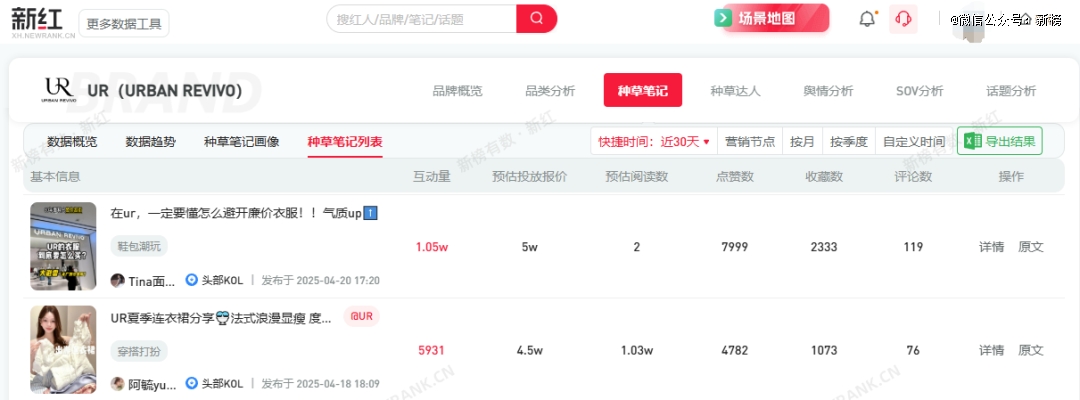Click 头部KOL badge on 阿毓yu's note
1080x400 pixels.
(215, 384)
